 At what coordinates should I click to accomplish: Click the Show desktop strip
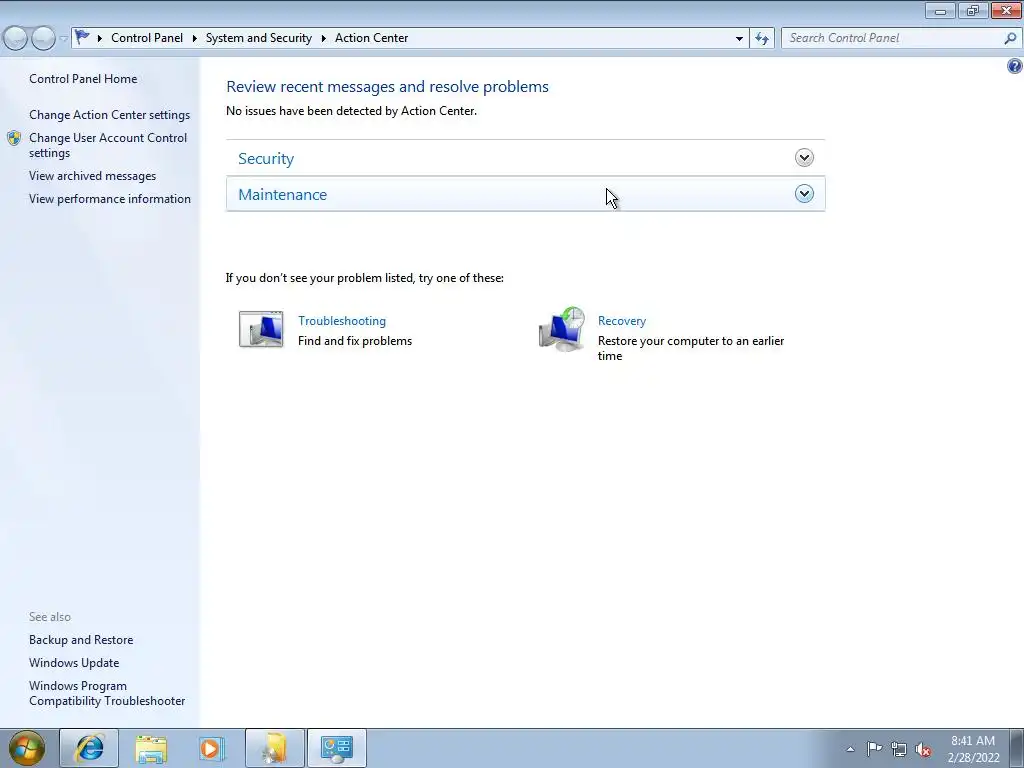tap(1017, 748)
